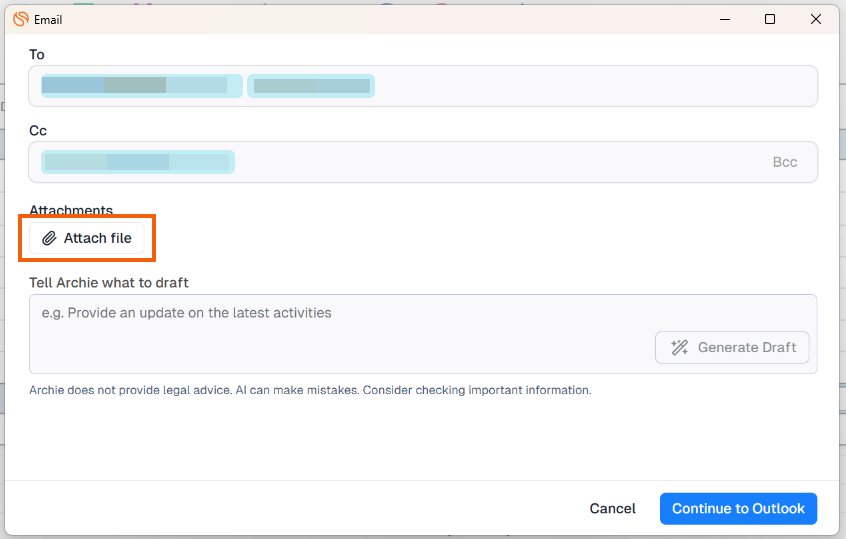The image size is (846, 539).
Task: Click the 'Tell Archie what to draft' label
Action: pyautogui.click(x=109, y=283)
